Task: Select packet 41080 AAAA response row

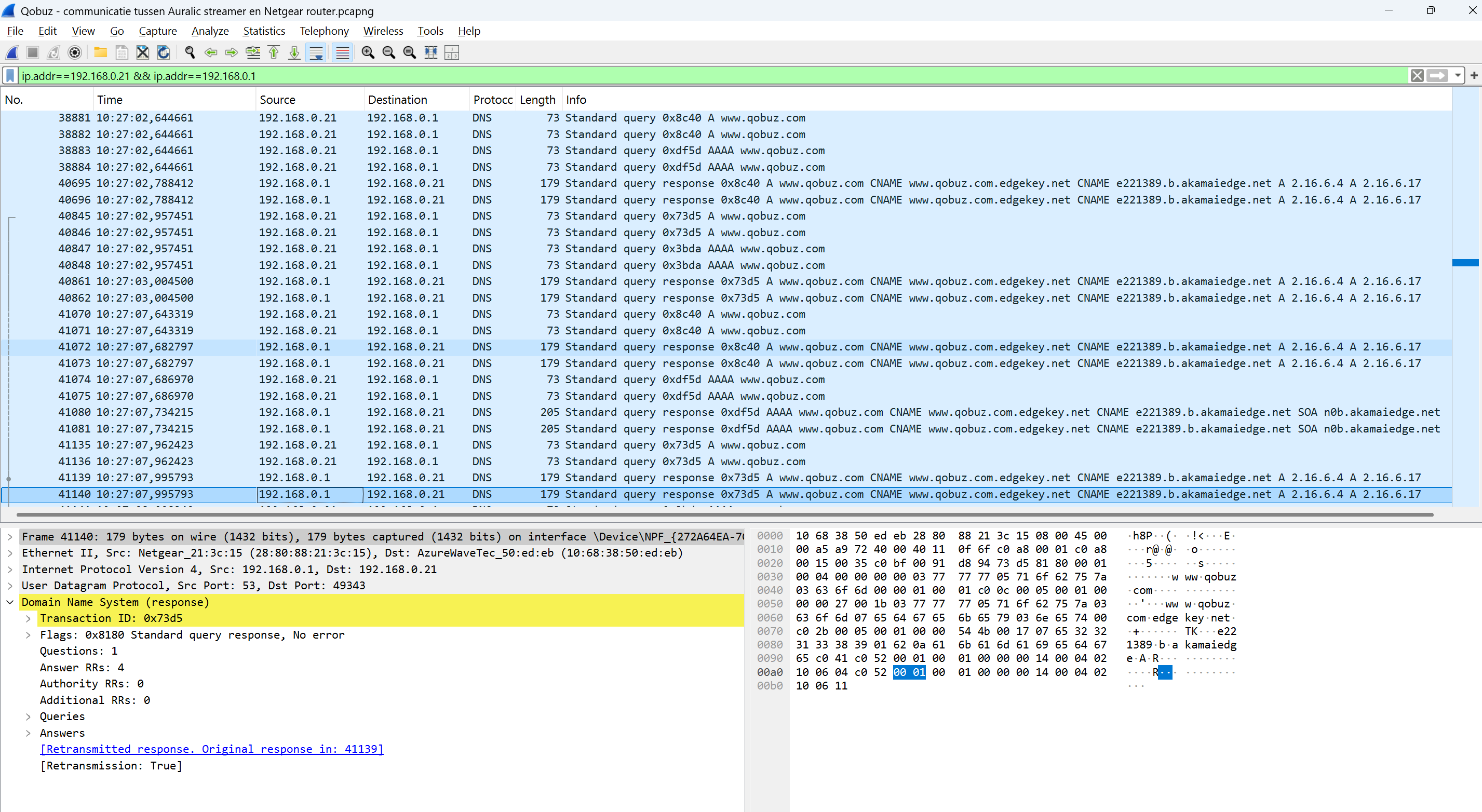Action: coord(726,412)
